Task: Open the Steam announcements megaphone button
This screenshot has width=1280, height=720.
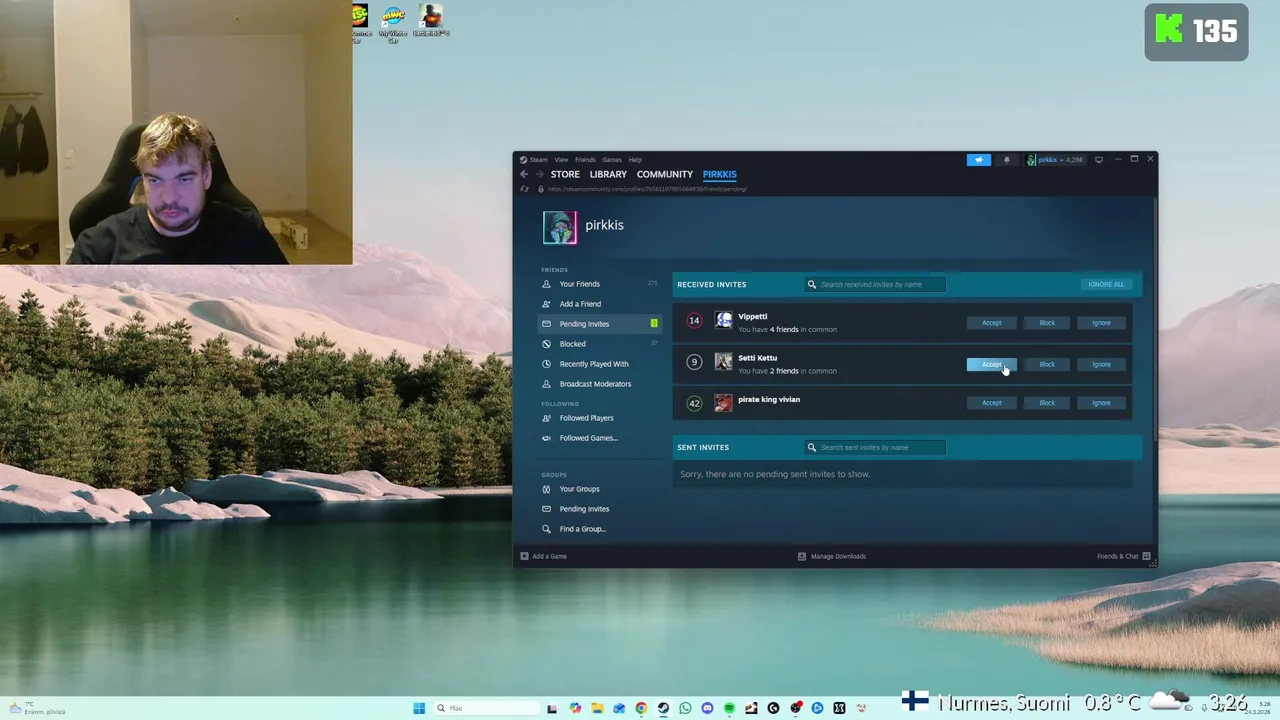Action: pos(978,160)
